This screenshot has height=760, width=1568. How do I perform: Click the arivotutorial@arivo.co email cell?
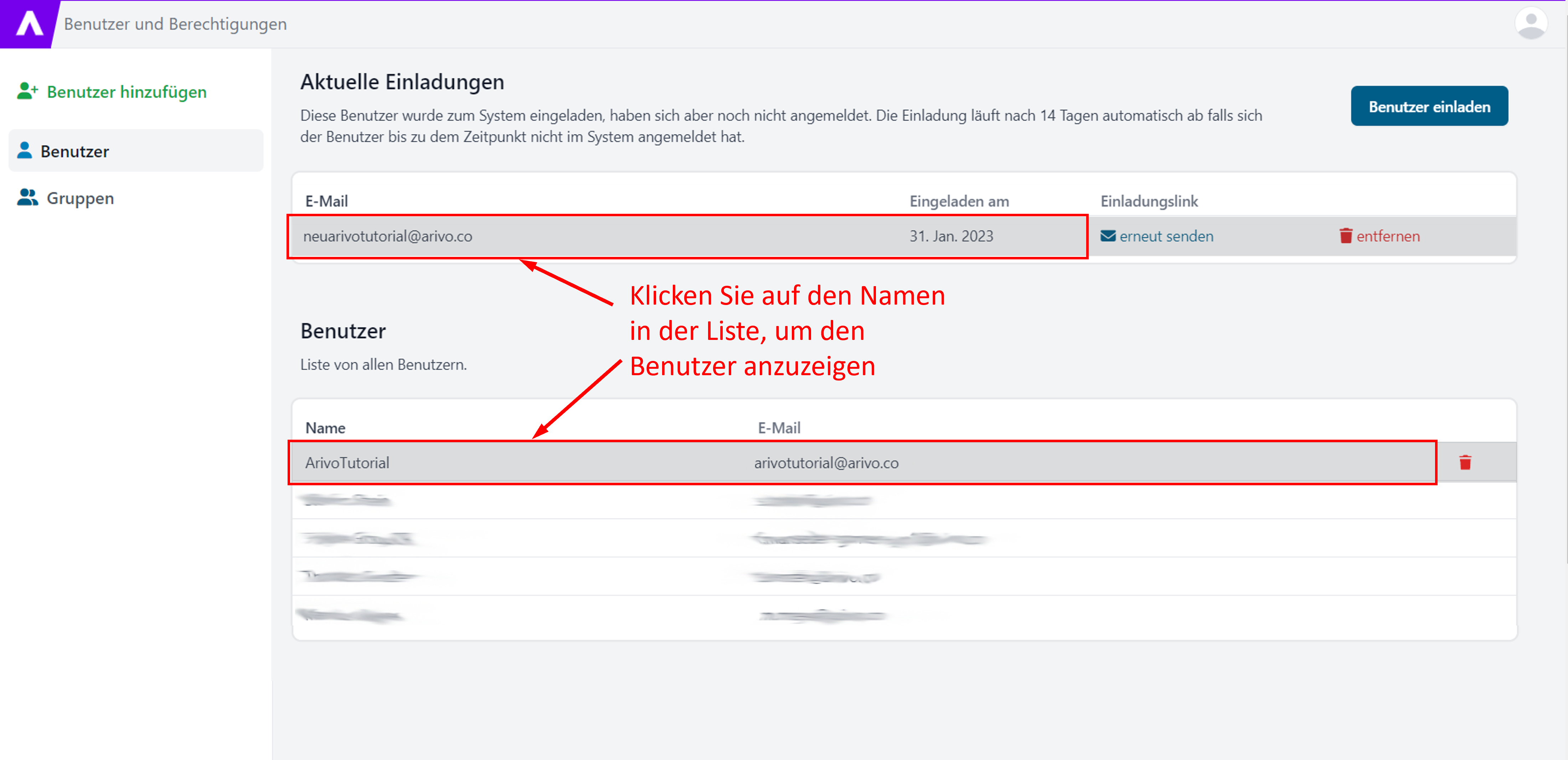click(826, 462)
